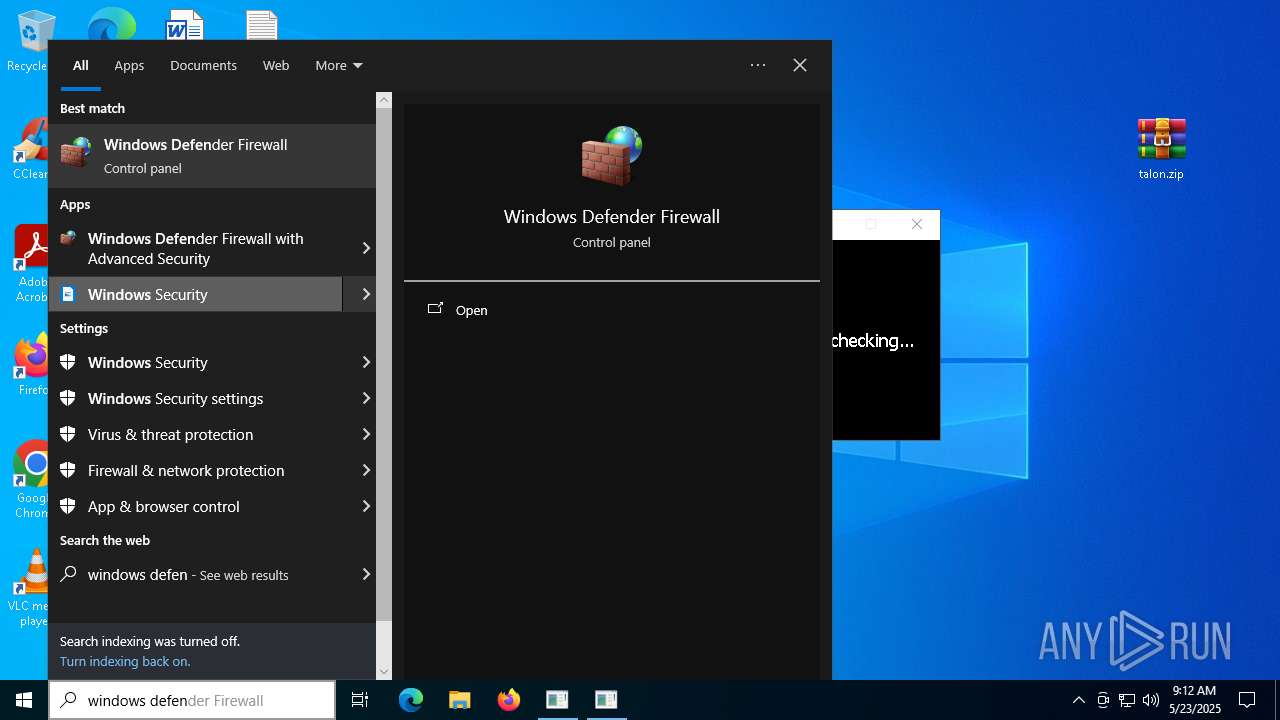This screenshot has height=720, width=1280.
Task: Click the network icon in system tray
Action: 1127,700
